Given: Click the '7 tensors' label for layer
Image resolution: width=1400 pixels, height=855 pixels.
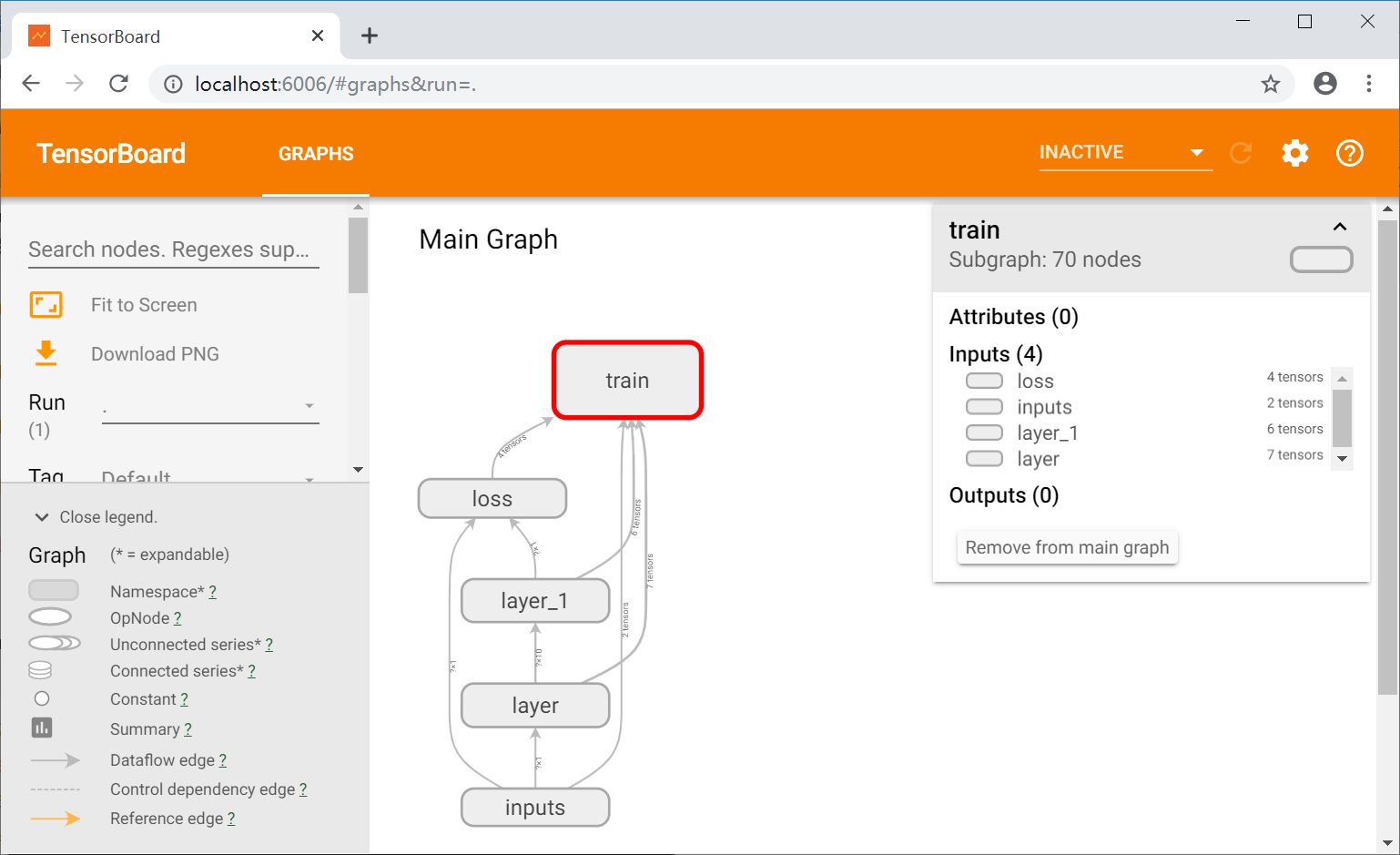Looking at the screenshot, I should click(1294, 455).
